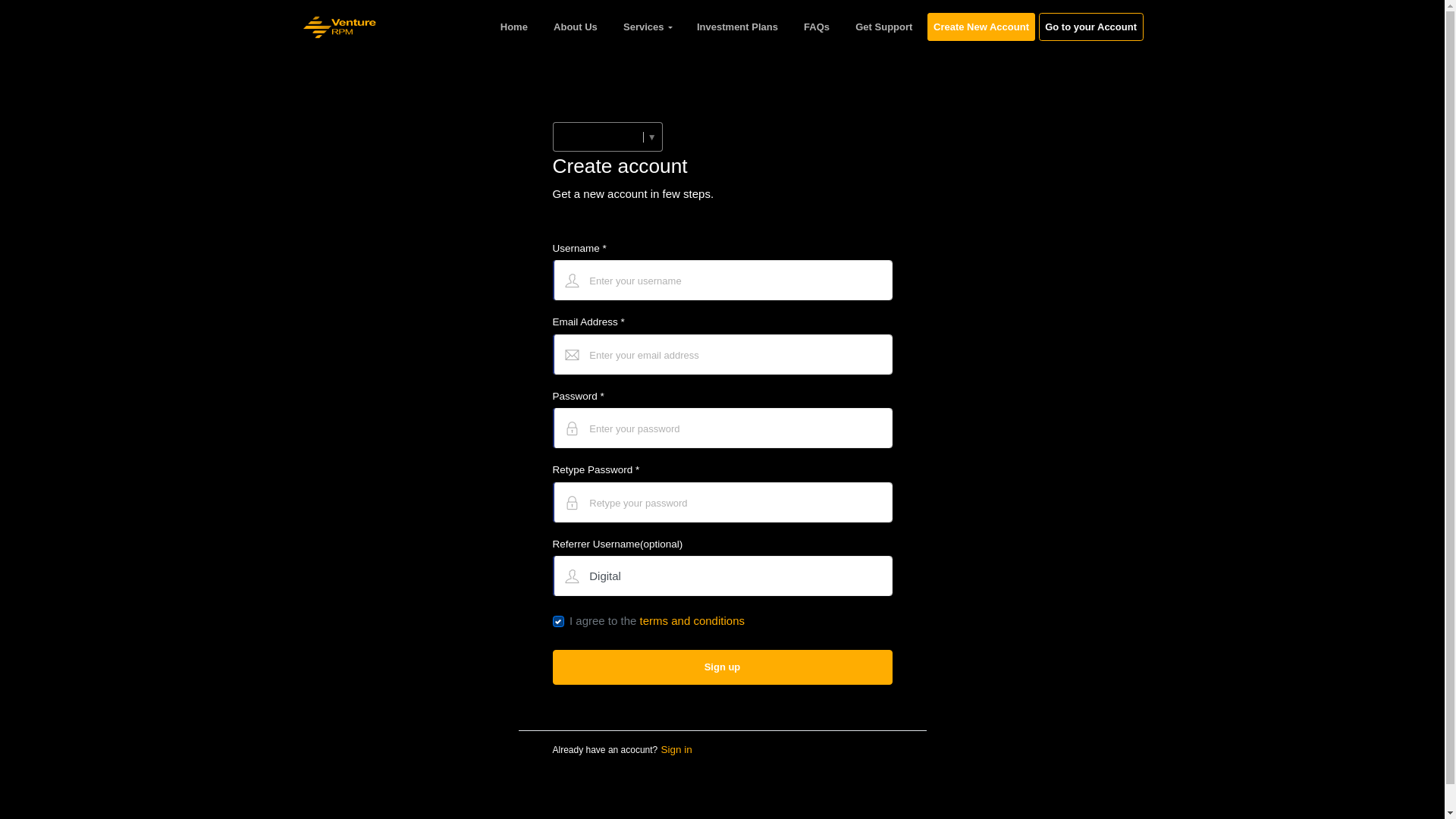Focus the Enter your password field
This screenshot has width=1456, height=819.
723,428
